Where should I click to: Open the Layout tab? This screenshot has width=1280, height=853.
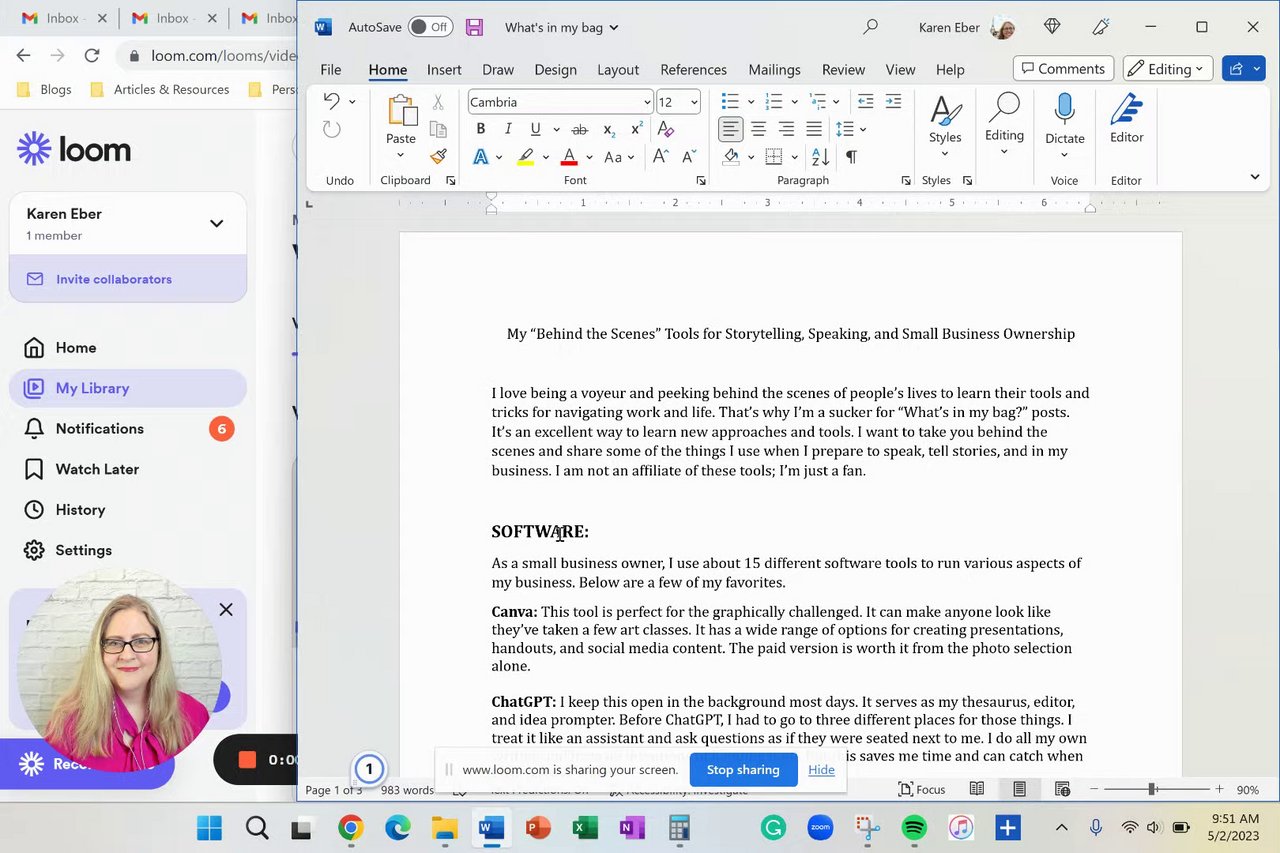[618, 69]
